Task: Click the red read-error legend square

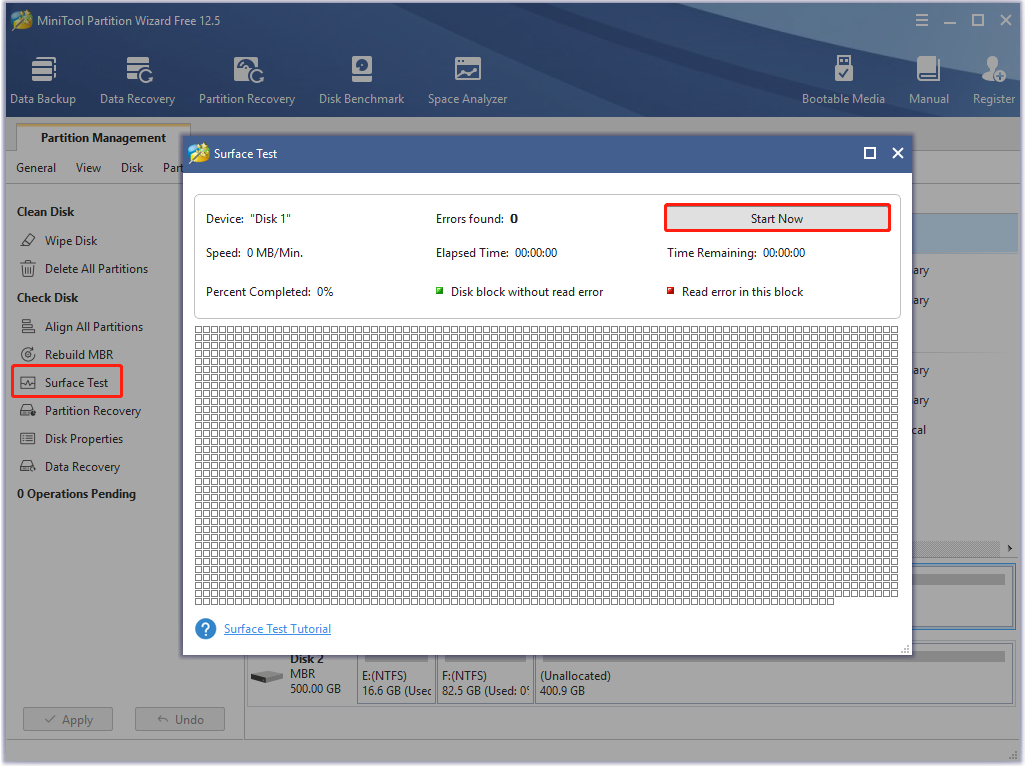Action: (670, 291)
